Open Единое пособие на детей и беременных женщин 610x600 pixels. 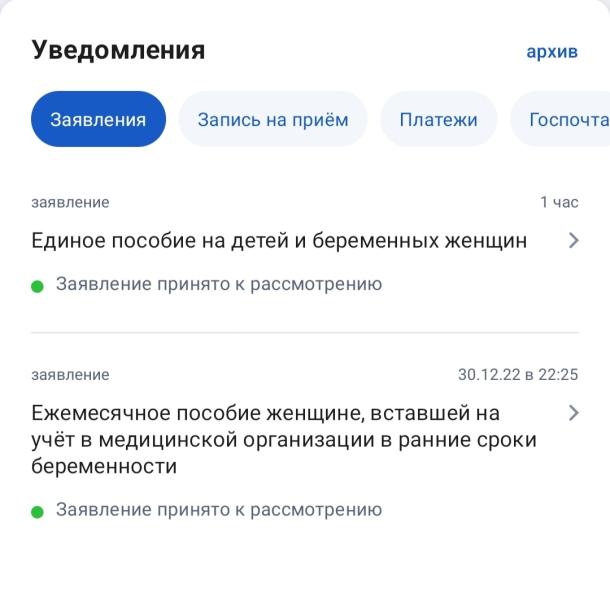tap(279, 241)
